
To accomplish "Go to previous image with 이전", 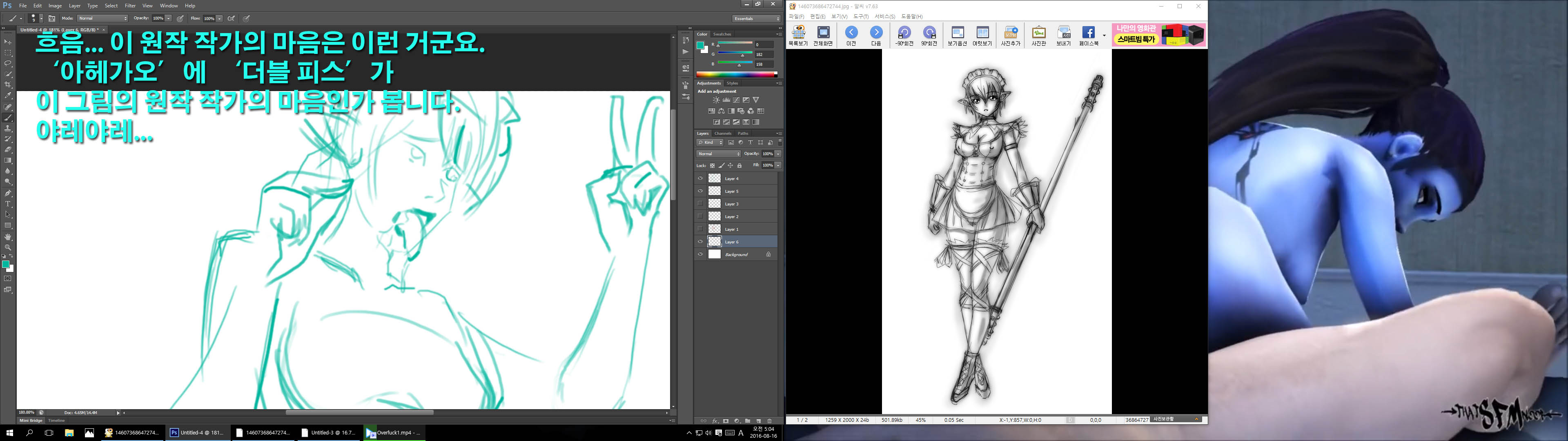I will point(851,36).
